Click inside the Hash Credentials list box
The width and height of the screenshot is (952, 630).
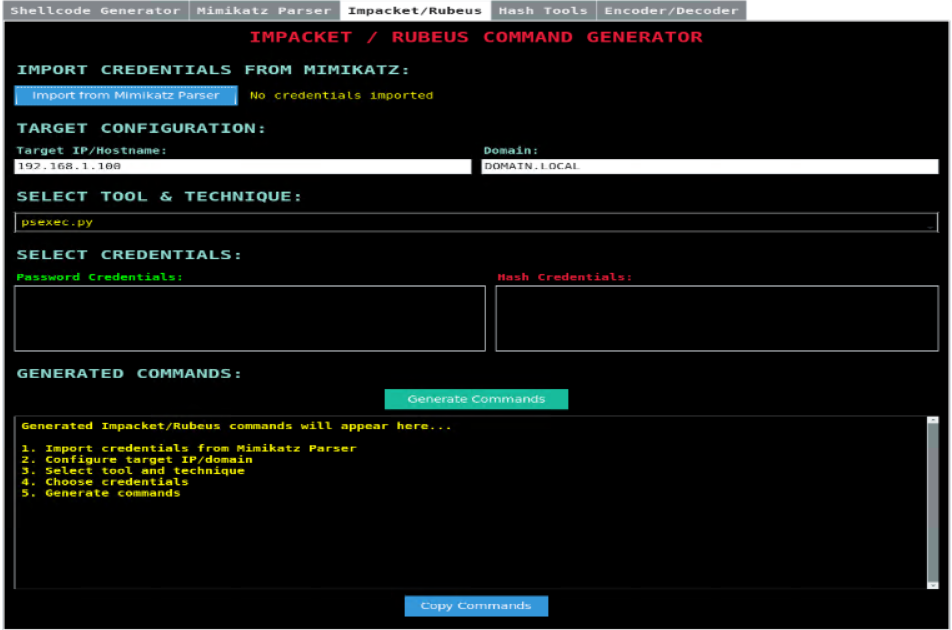[x=716, y=318]
